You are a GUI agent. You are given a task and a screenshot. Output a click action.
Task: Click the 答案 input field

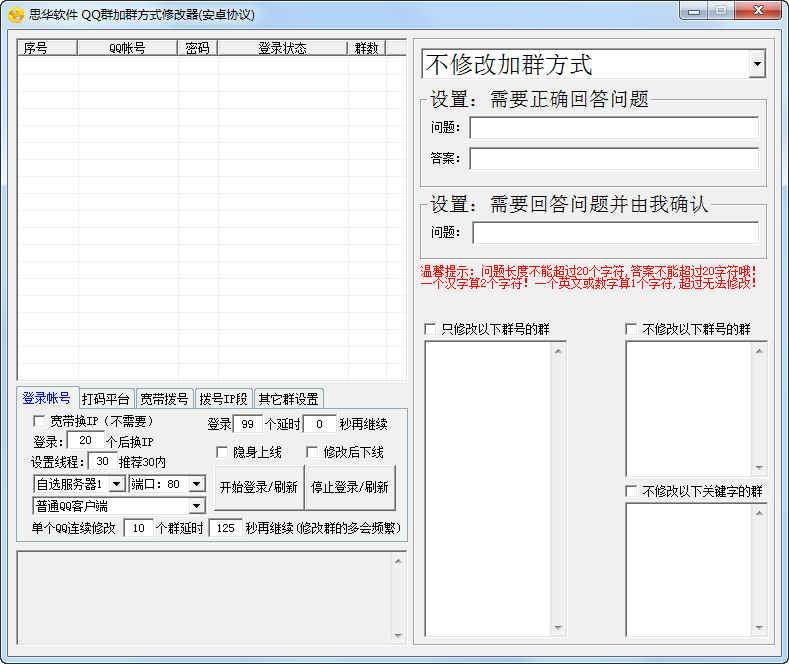614,159
